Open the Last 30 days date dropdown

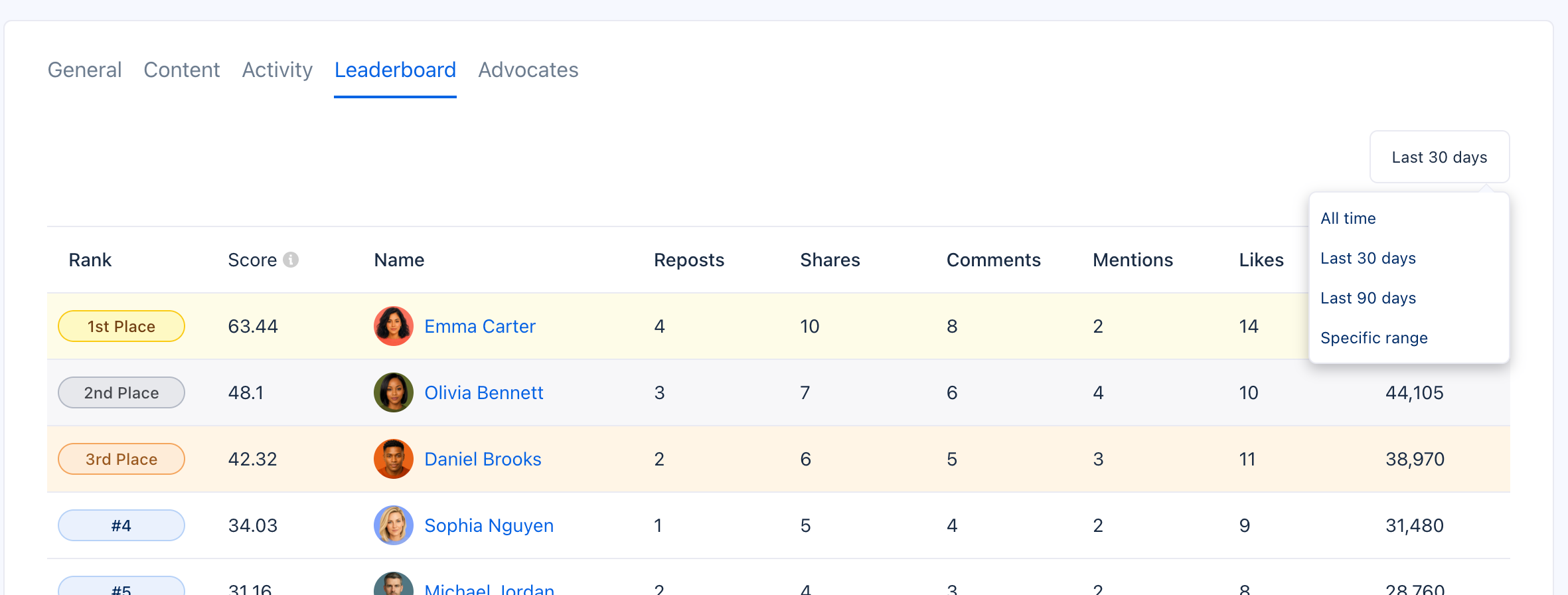[x=1439, y=157]
